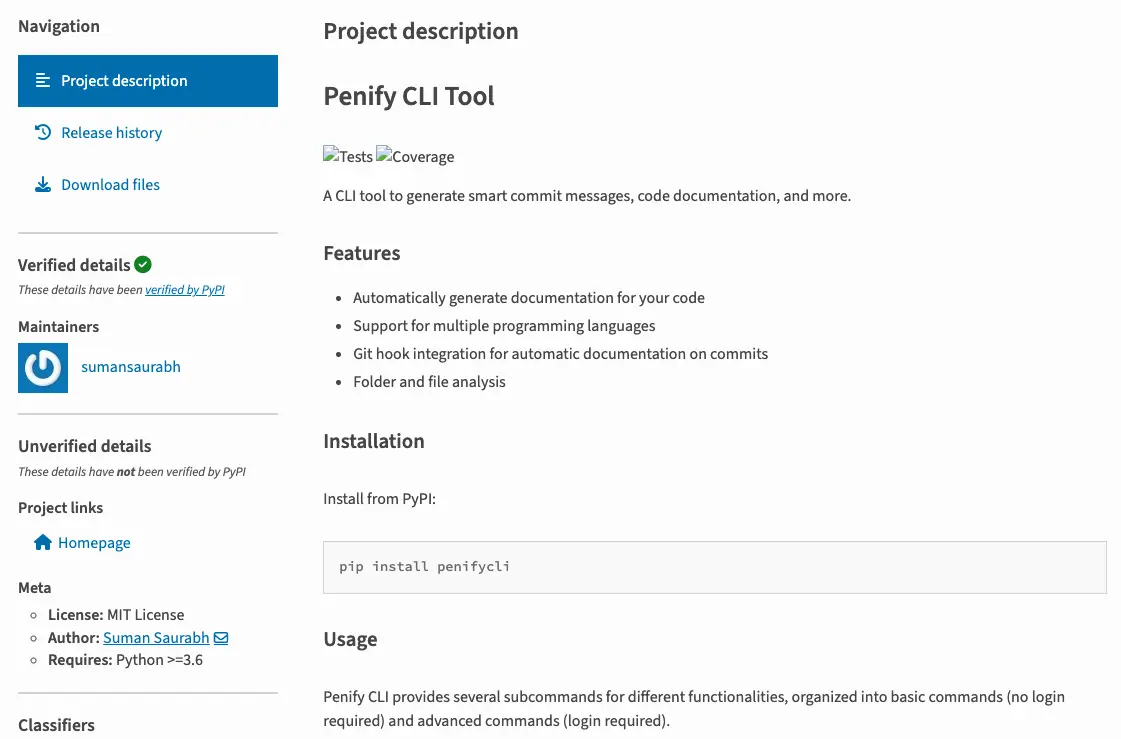The image size is (1121, 739).
Task: Follow the "verified by PyPI" link
Action: coord(184,289)
